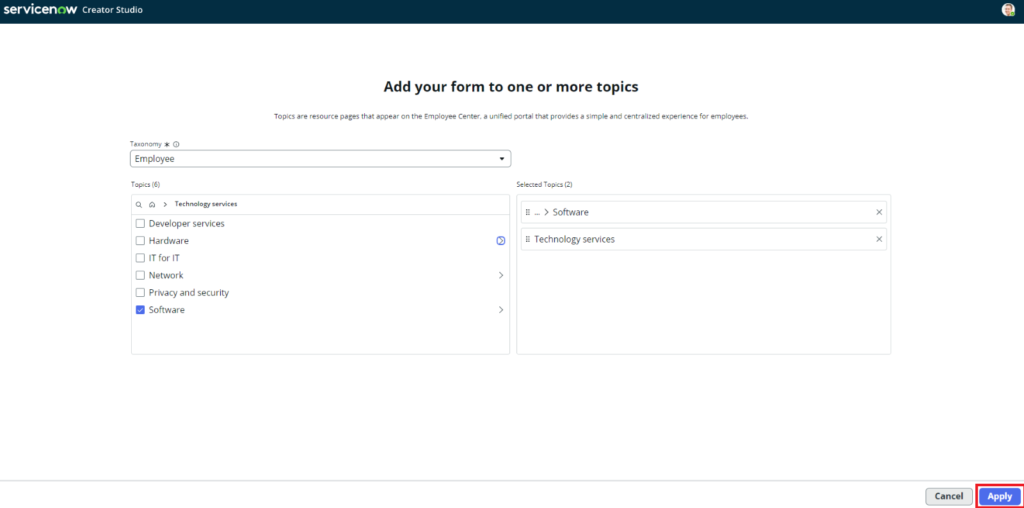Tick the Privacy and security checkbox
This screenshot has height=508, width=1024.
(x=141, y=293)
